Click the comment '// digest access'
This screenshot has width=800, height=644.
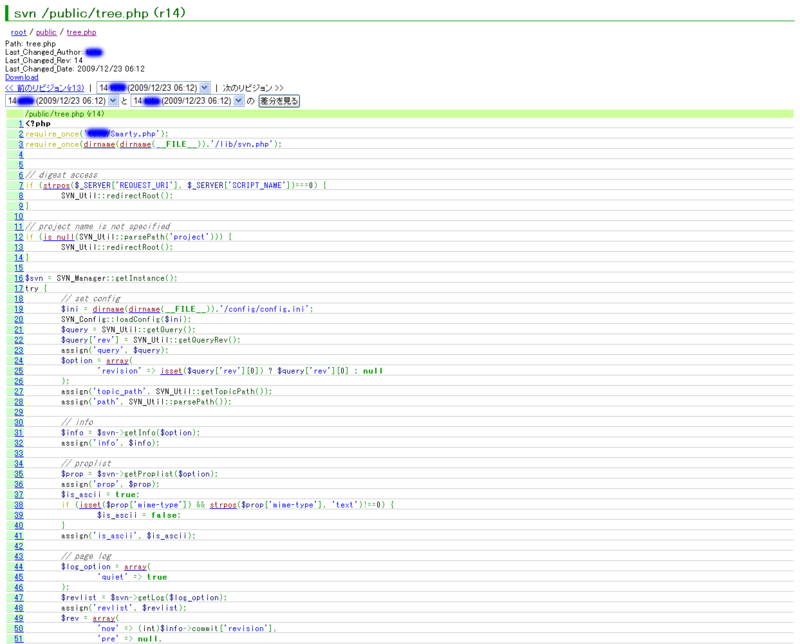[61, 175]
